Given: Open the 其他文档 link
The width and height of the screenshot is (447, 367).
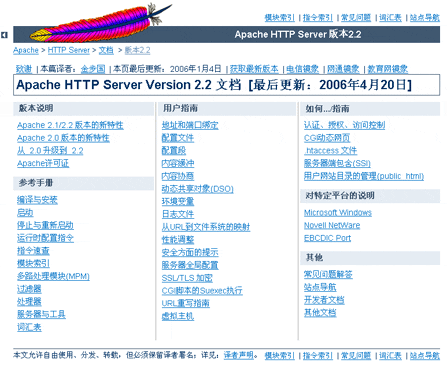Looking at the screenshot, I should [320, 313].
